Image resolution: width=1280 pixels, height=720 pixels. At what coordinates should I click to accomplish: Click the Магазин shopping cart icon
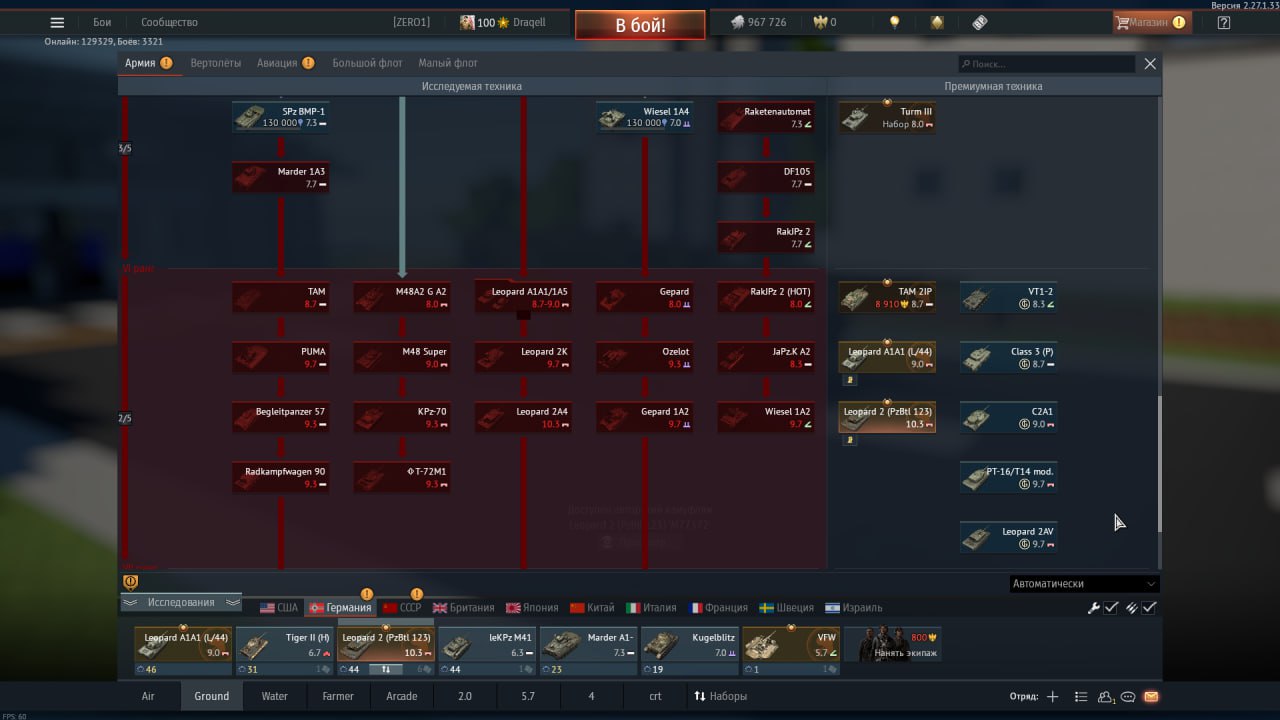[1123, 22]
